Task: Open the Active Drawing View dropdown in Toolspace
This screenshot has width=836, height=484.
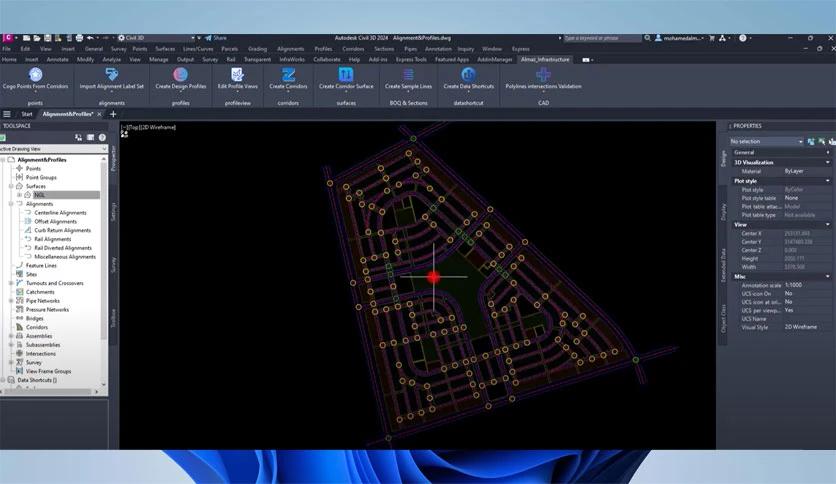Action: (53, 149)
